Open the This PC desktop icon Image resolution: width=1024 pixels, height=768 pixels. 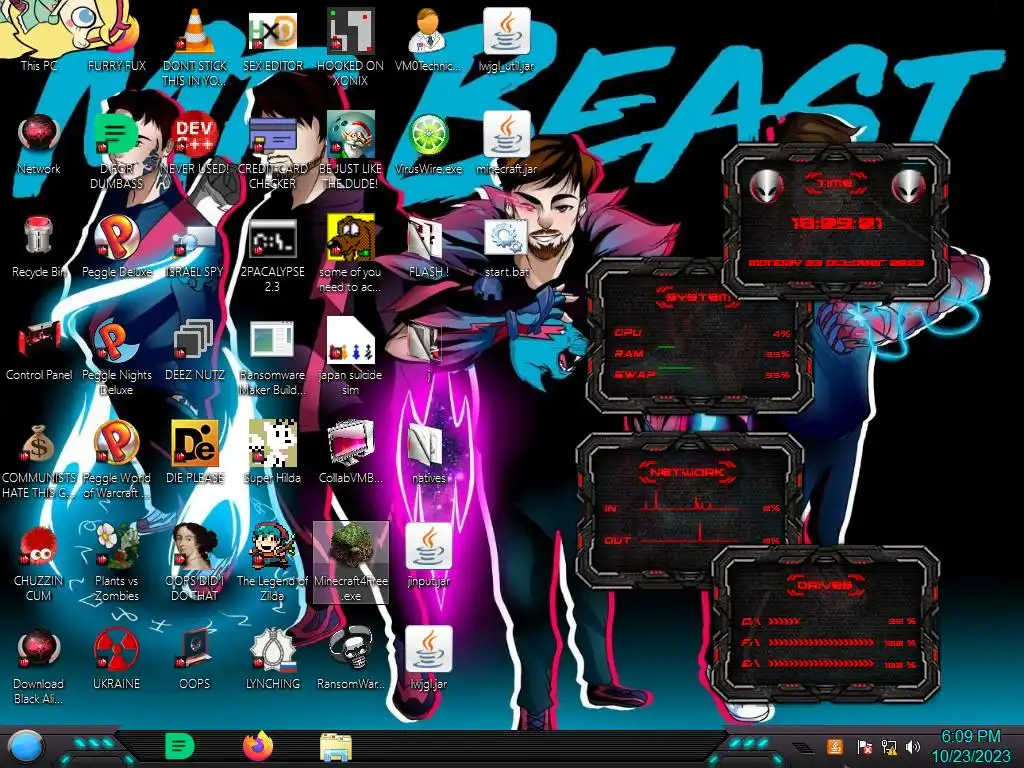[39, 38]
